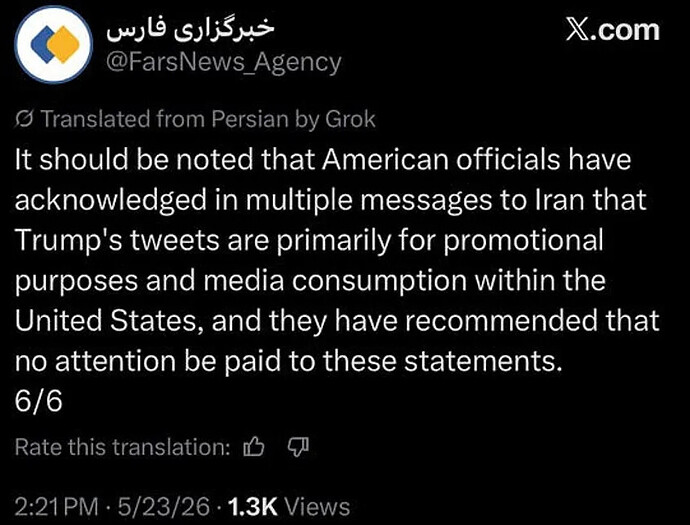Click the thumbs down translation rating icon

298,448
